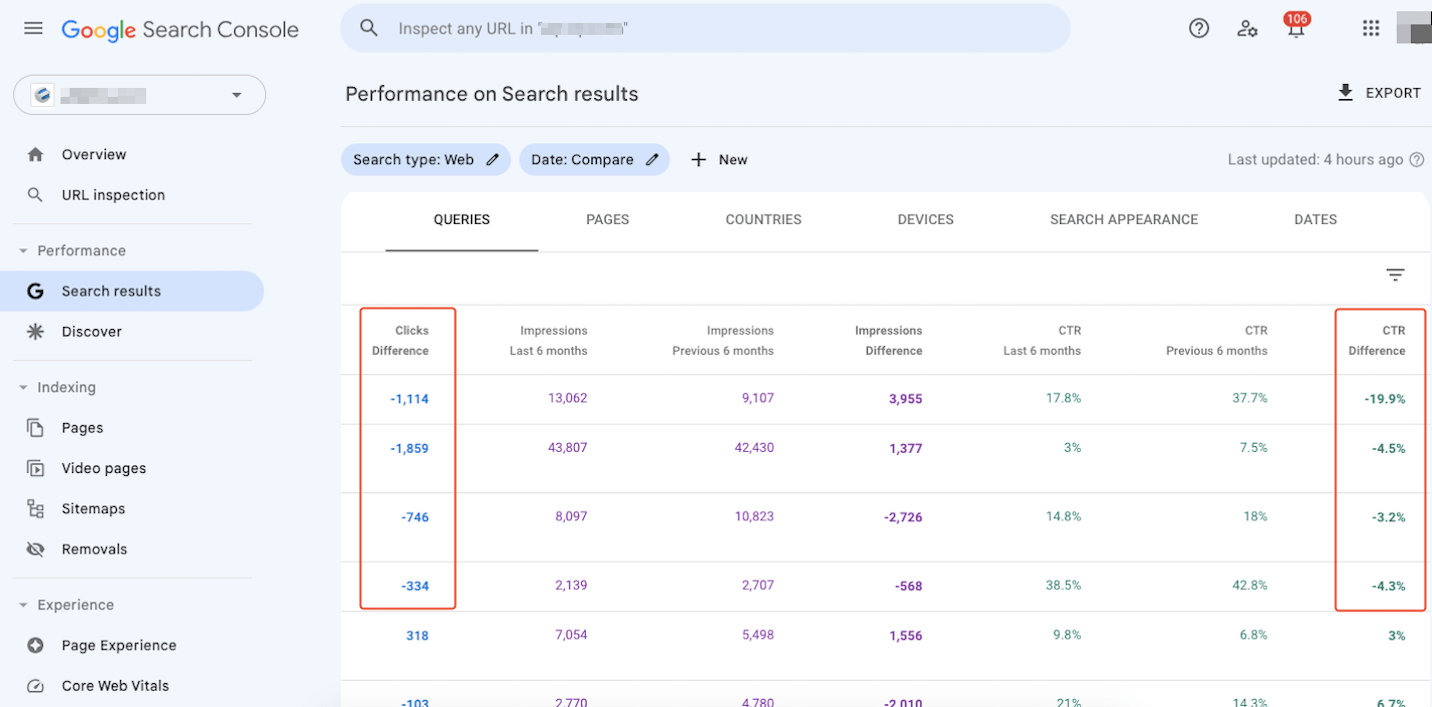This screenshot has width=1432, height=707.
Task: Collapse the Indexing section
Action: pos(23,388)
